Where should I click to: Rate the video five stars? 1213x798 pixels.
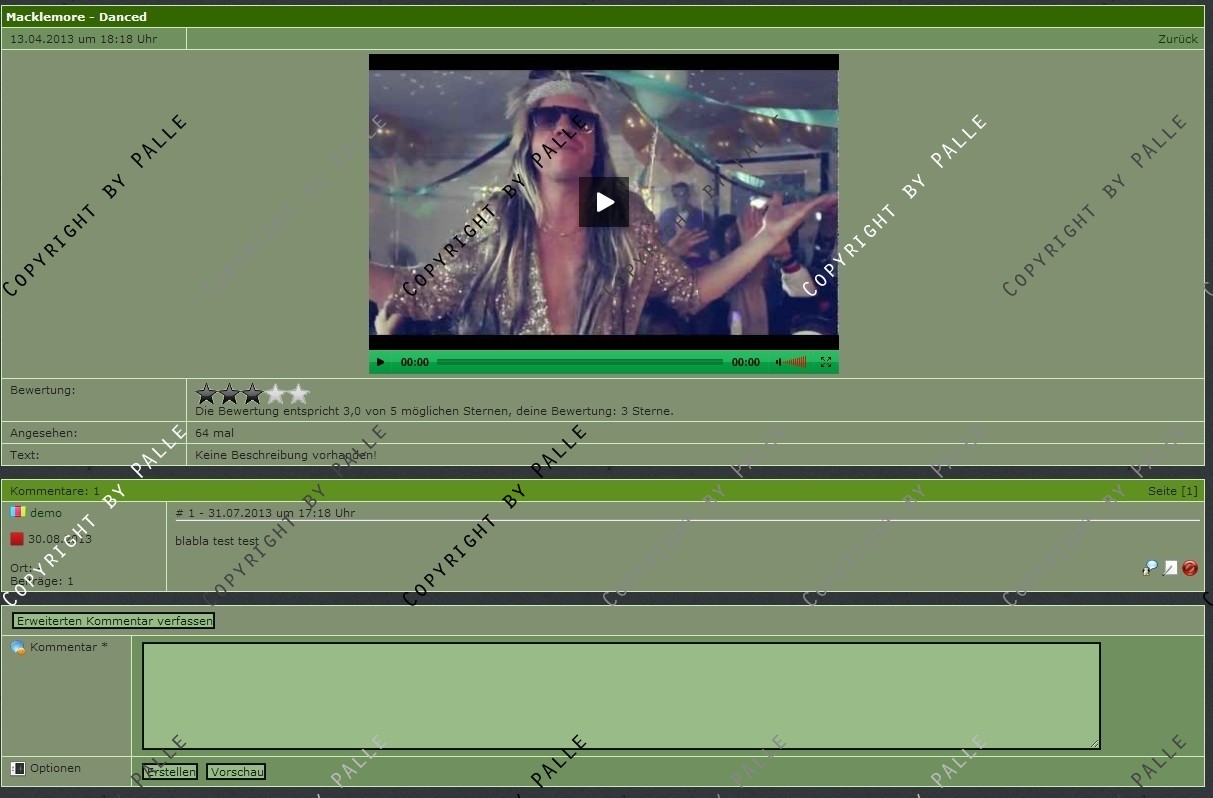[299, 394]
